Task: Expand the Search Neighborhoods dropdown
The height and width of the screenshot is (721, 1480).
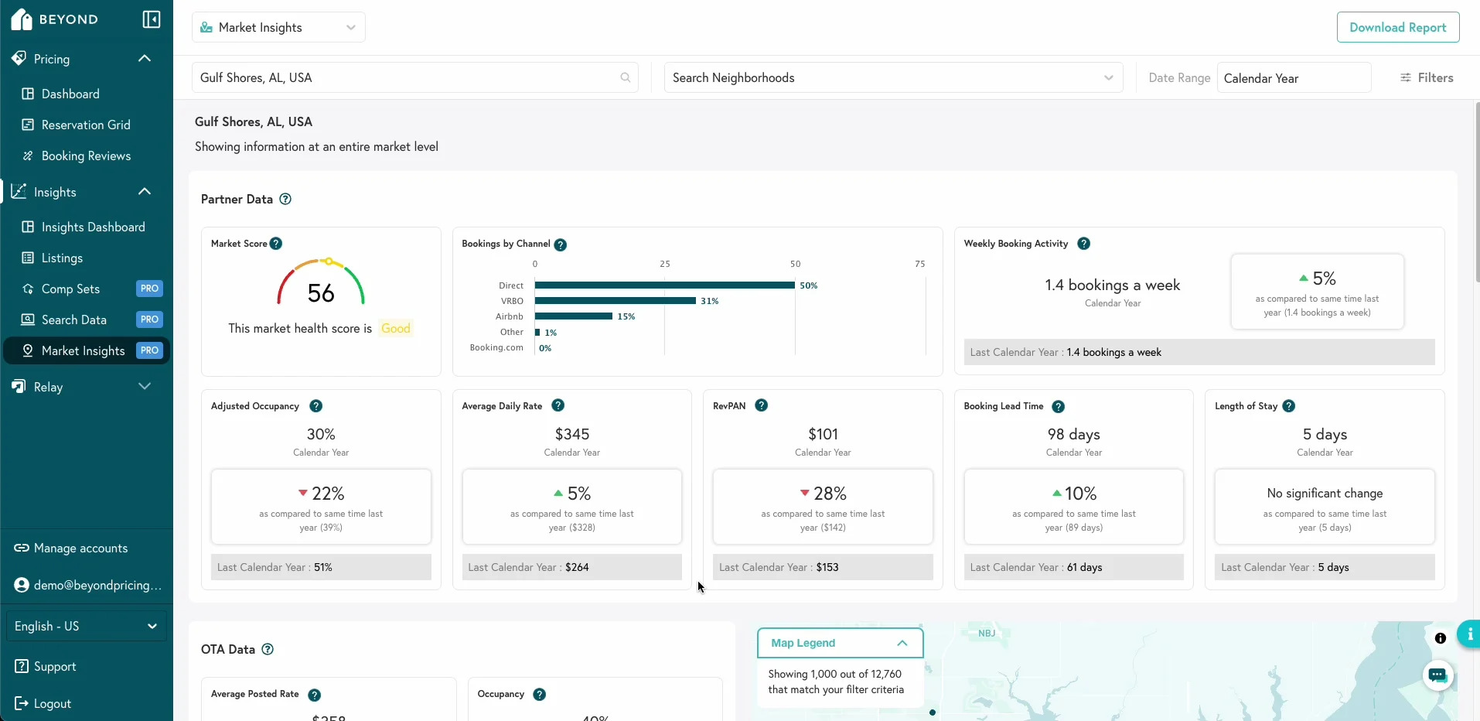Action: coord(1108,77)
